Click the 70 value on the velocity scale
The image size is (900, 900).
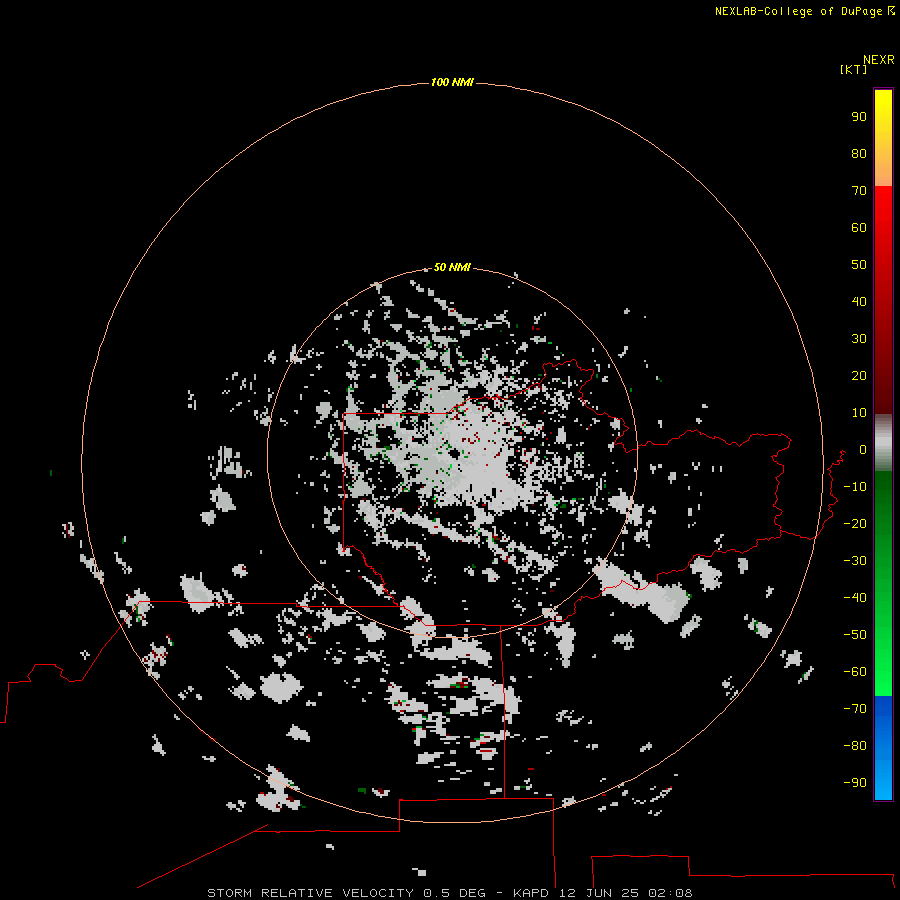[x=859, y=191]
